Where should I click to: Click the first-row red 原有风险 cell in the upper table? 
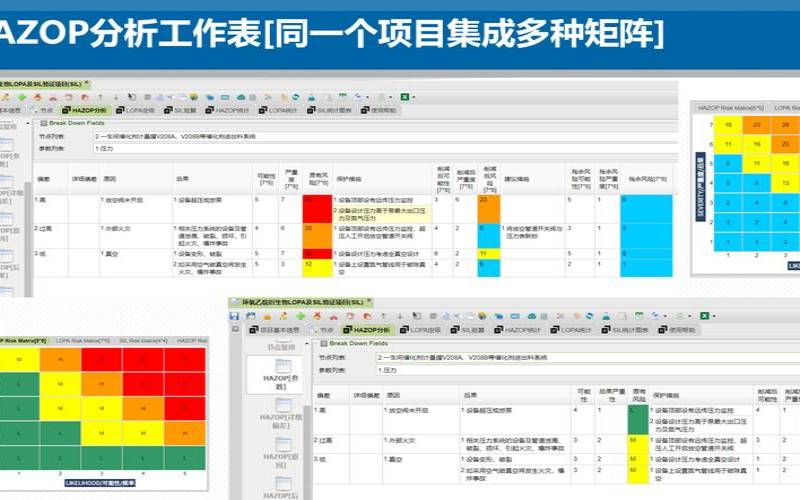[x=317, y=209]
